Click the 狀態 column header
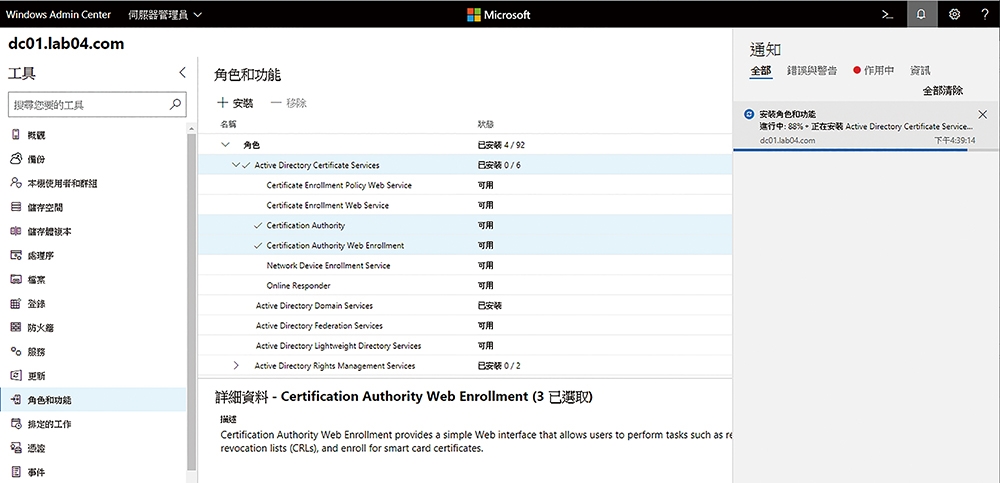Screen dimensions: 1000x483 point(485,124)
